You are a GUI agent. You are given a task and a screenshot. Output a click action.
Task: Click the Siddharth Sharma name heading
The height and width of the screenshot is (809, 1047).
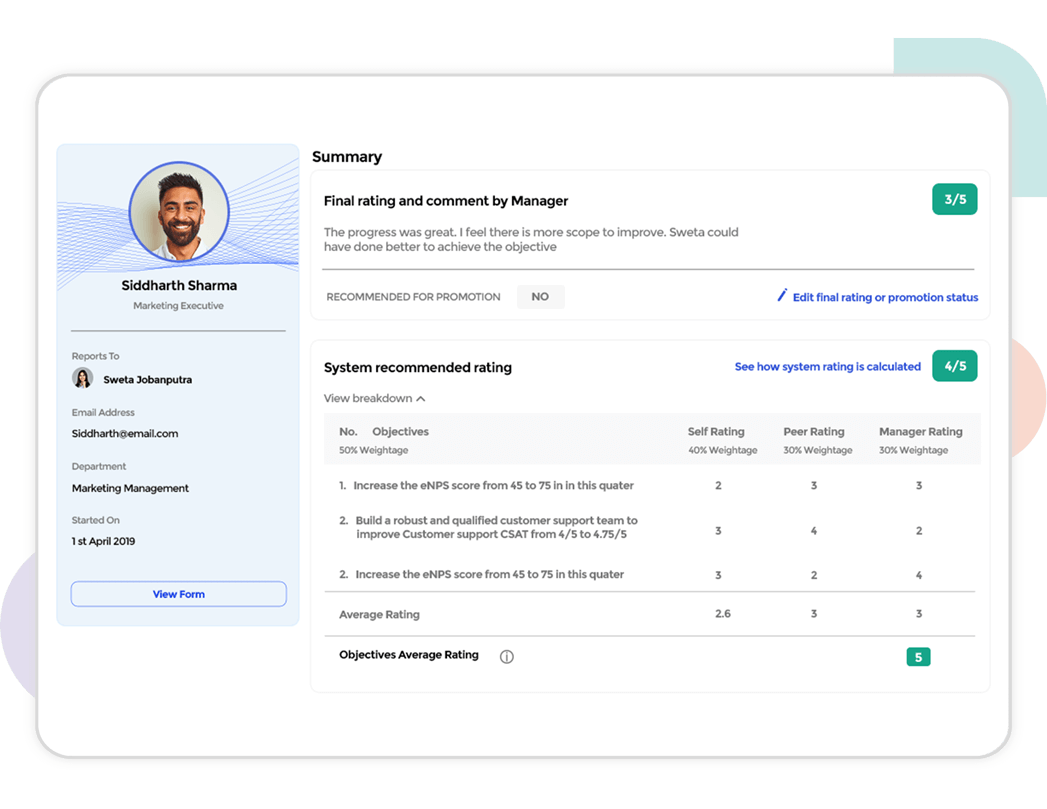[x=179, y=285]
